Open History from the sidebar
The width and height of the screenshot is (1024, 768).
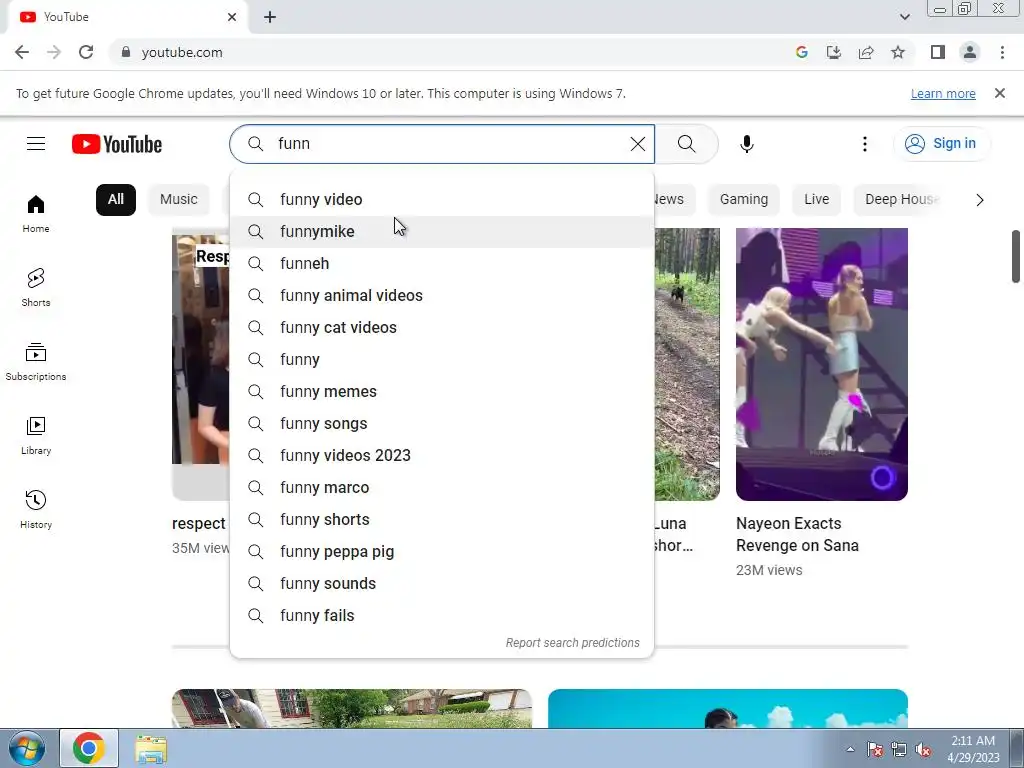click(36, 509)
